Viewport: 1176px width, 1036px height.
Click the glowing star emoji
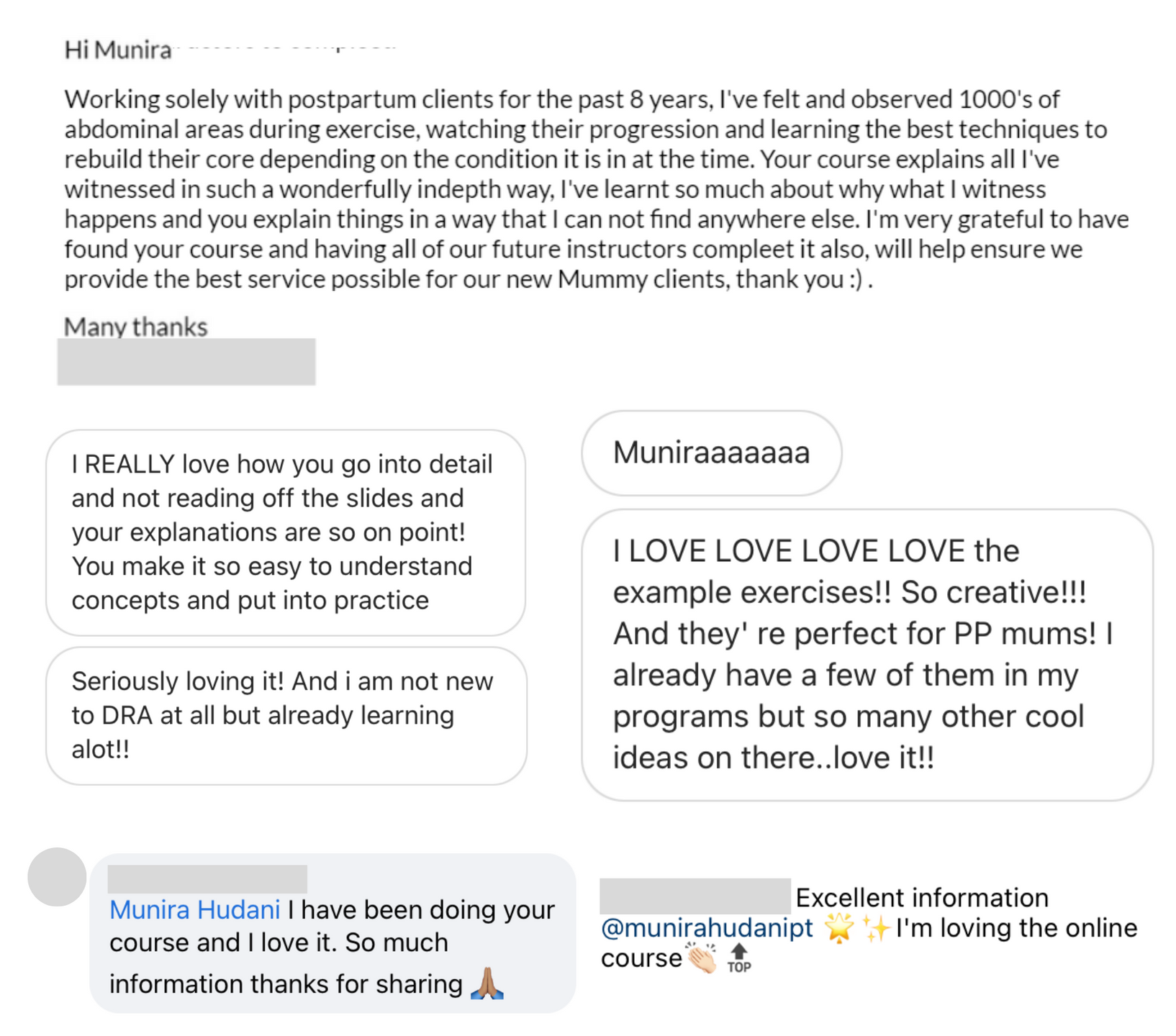click(838, 928)
